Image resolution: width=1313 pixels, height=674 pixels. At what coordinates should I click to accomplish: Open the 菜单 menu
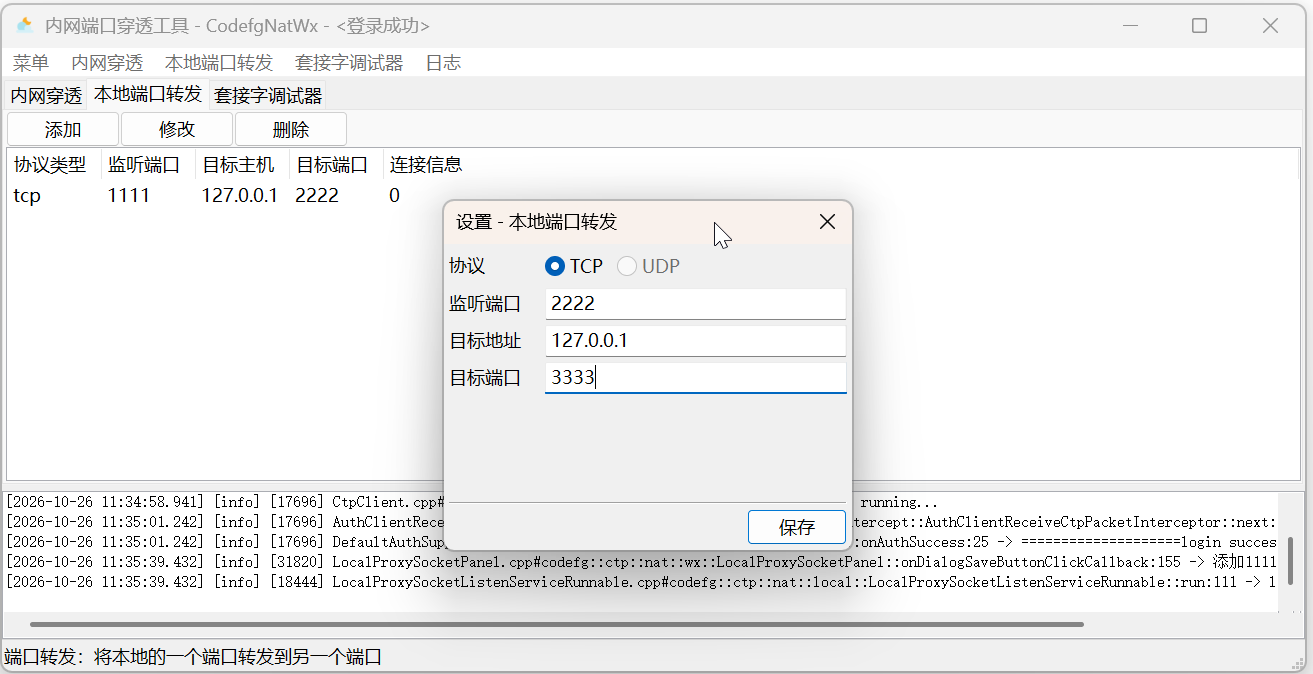(x=31, y=63)
